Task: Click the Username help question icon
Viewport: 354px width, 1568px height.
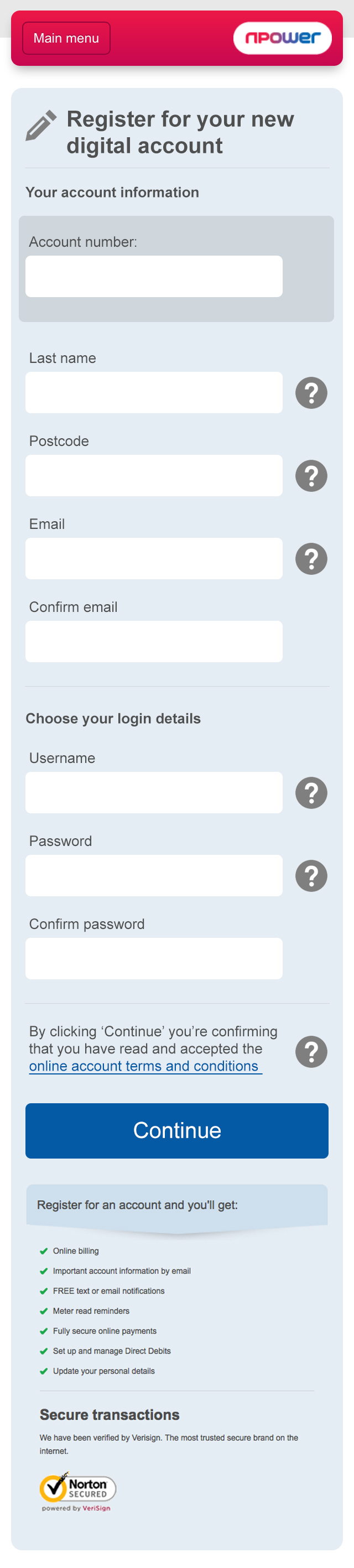Action: coord(311,792)
